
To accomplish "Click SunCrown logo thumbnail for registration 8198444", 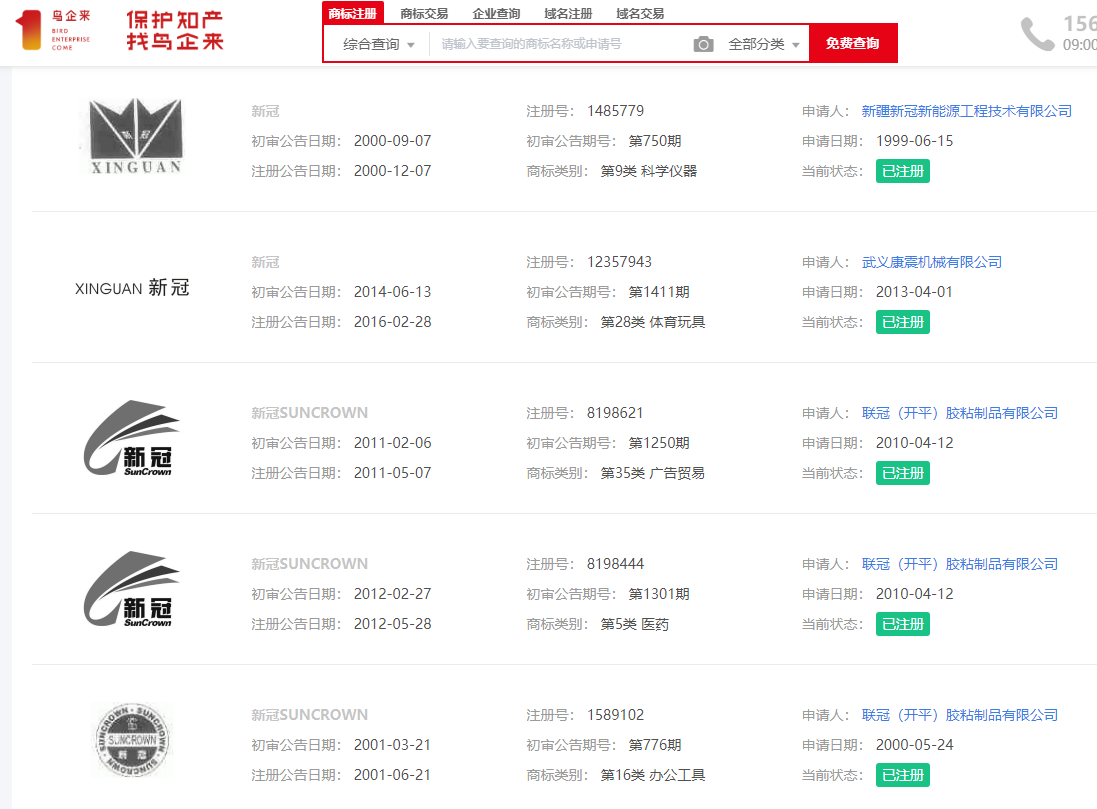I will pos(132,589).
